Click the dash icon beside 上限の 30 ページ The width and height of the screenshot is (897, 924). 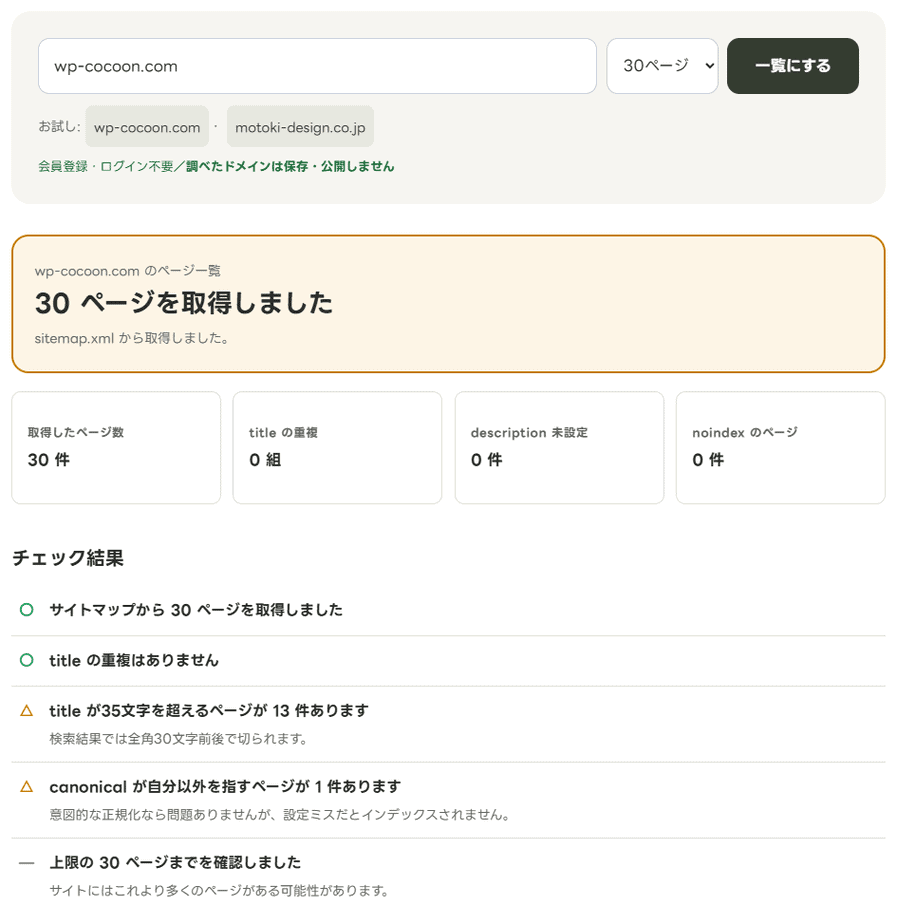click(27, 863)
